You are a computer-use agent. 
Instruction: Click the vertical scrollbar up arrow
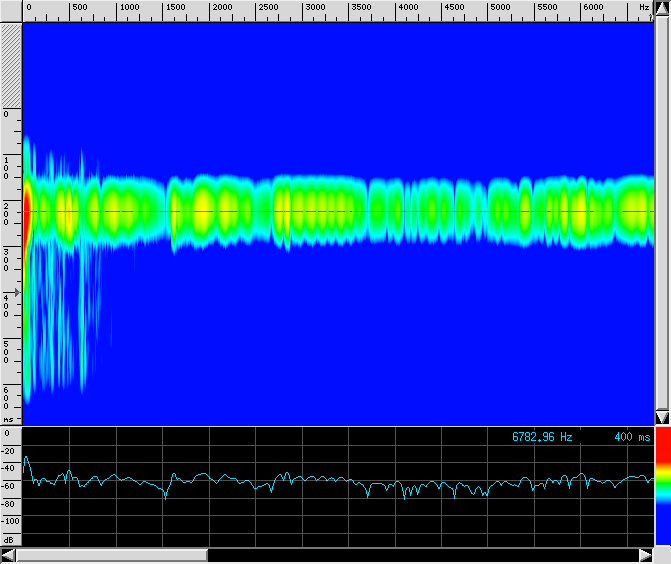(x=662, y=8)
